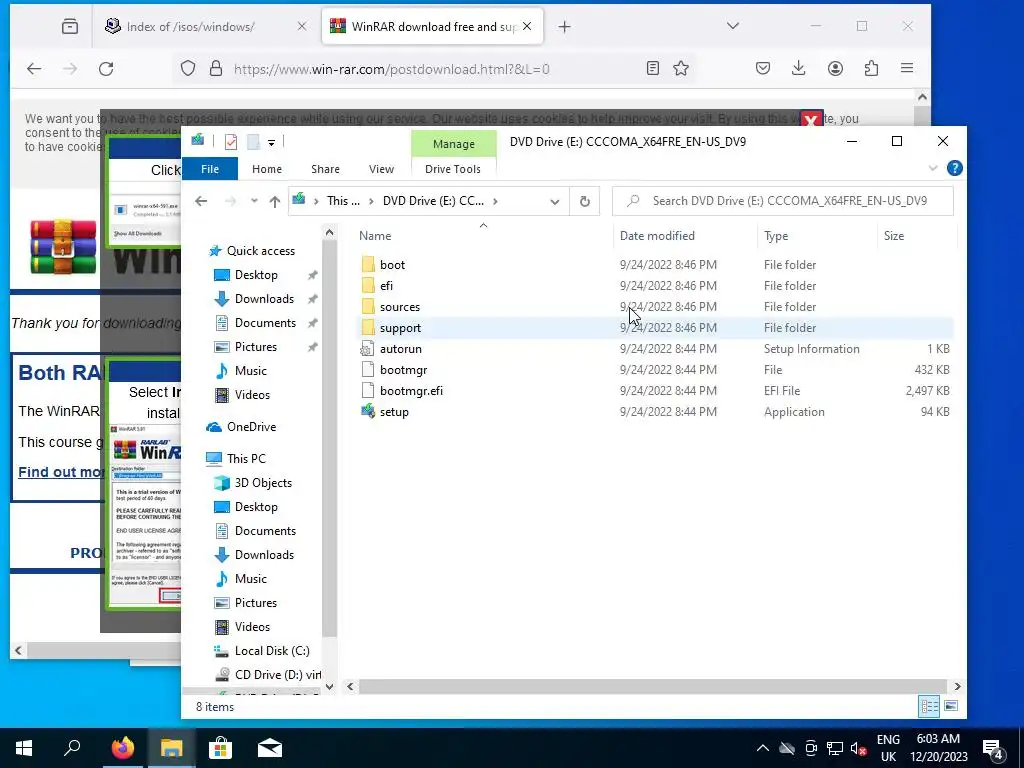Reload the WinRAR page in Firefox

point(106,69)
